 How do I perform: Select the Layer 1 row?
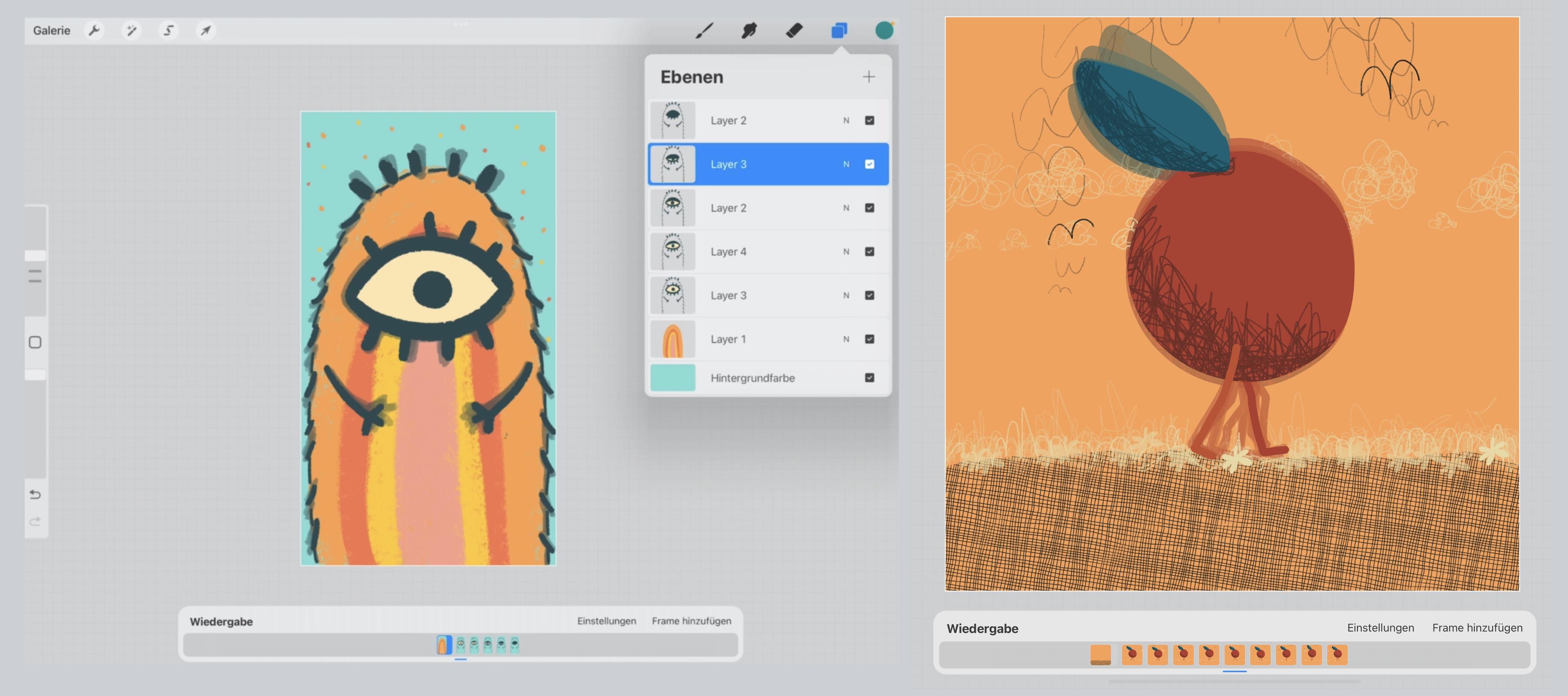coord(769,340)
